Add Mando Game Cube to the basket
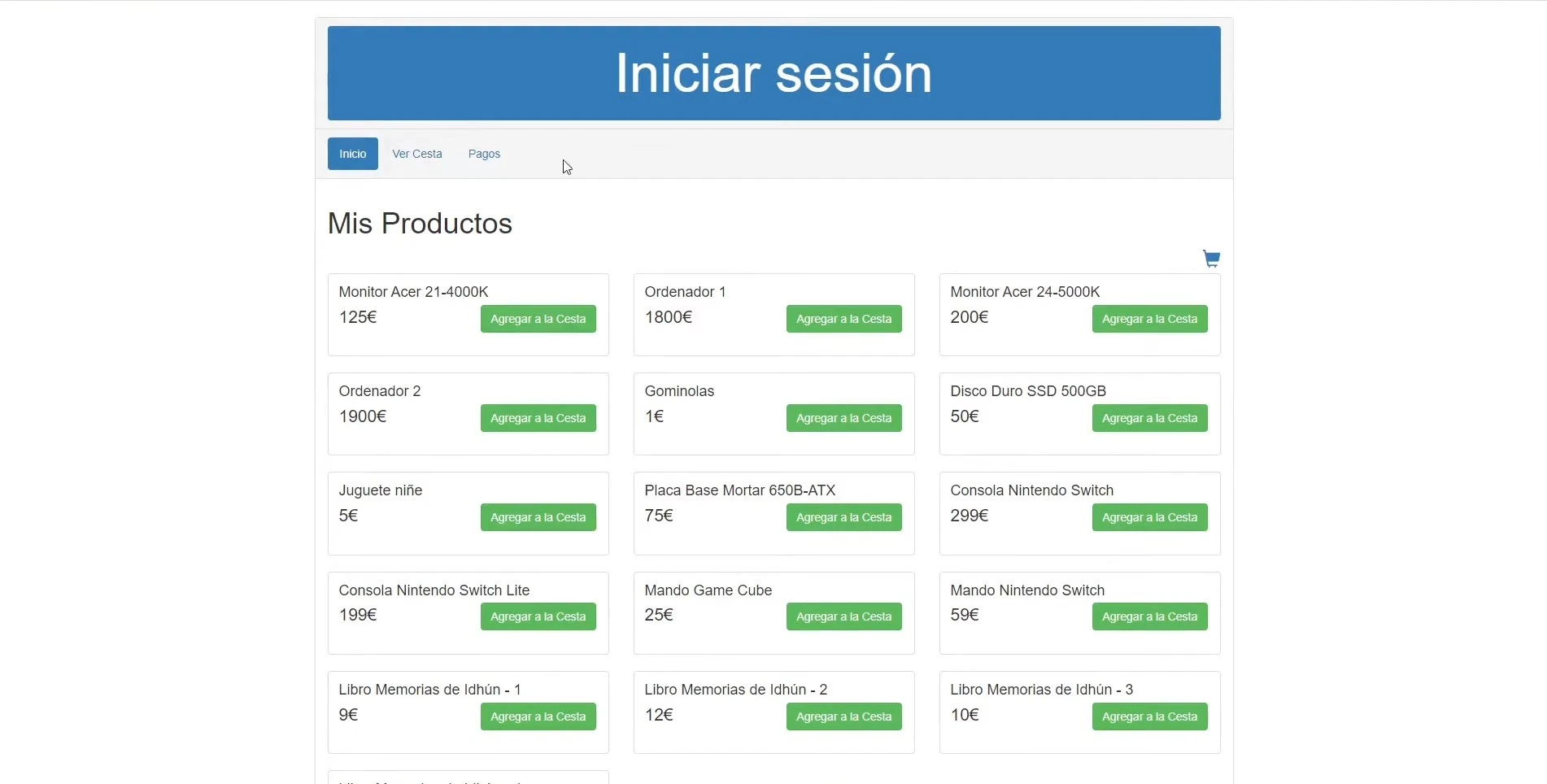Image resolution: width=1547 pixels, height=784 pixels. point(844,616)
